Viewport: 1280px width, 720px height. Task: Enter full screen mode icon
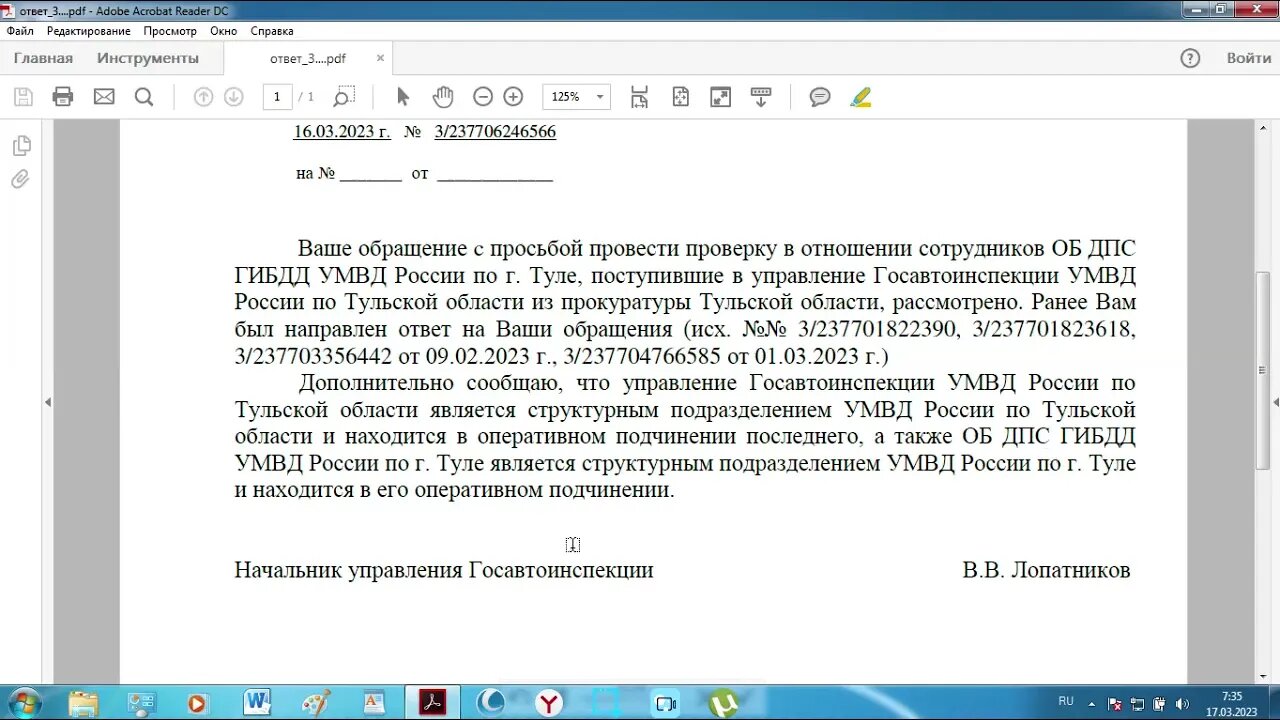pyautogui.click(x=720, y=97)
